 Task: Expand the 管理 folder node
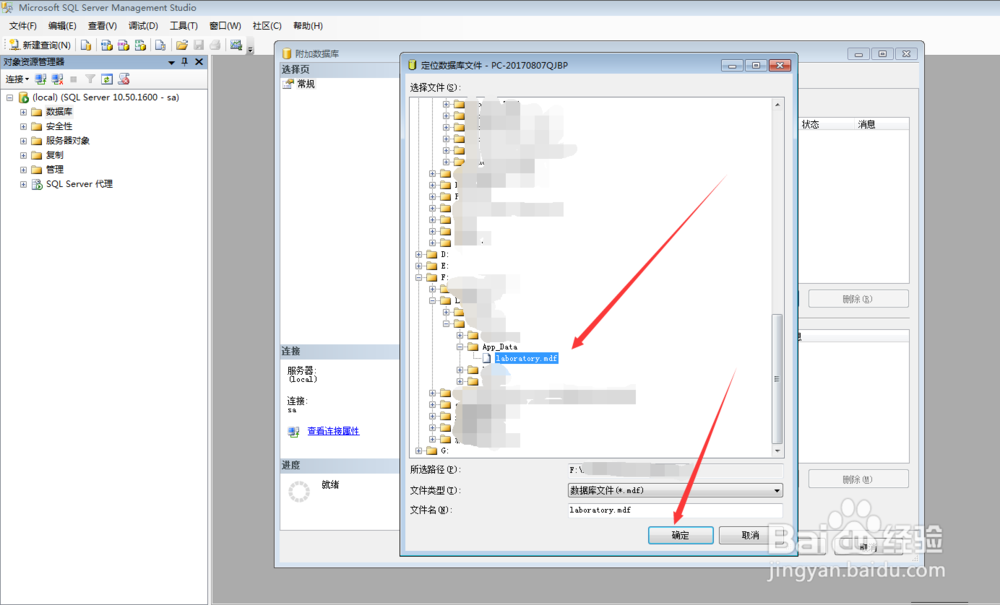pos(23,170)
